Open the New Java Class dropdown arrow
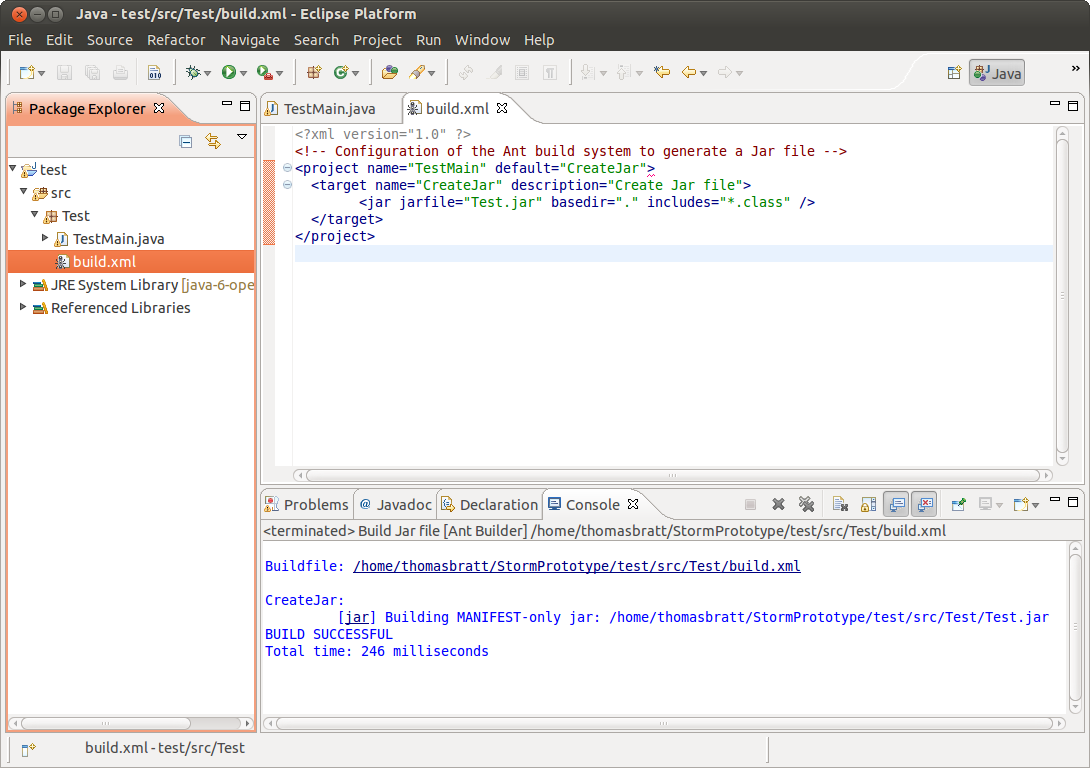The image size is (1090, 768). [x=355, y=73]
